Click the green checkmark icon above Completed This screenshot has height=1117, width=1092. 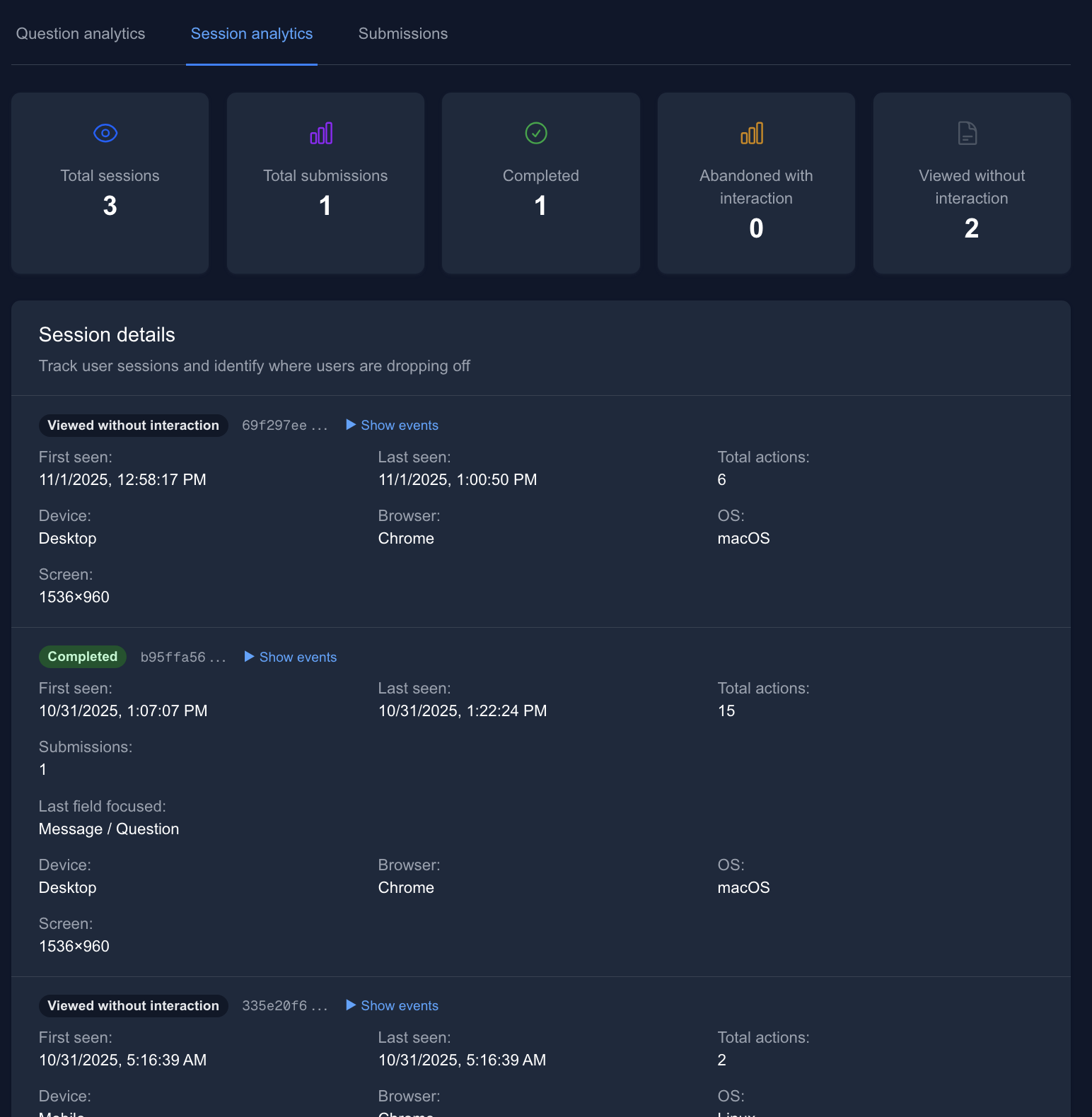coord(536,133)
